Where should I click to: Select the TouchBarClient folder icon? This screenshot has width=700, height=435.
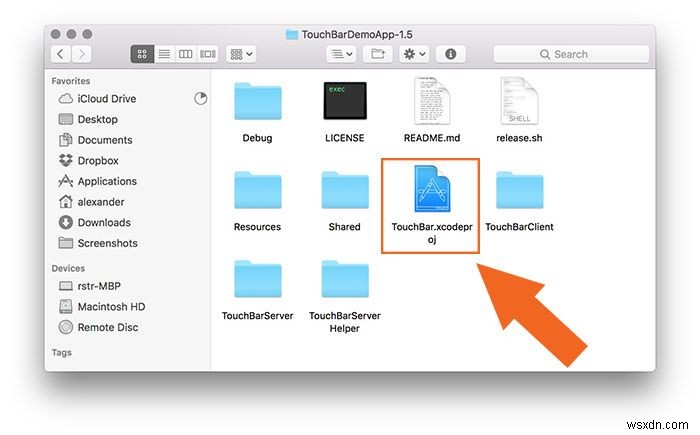coord(520,190)
